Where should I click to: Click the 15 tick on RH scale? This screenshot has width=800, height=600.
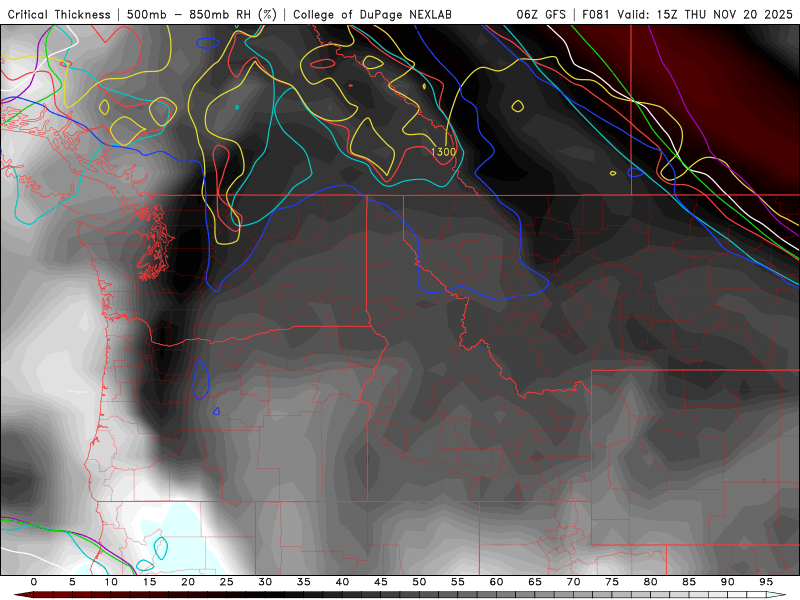tap(149, 582)
